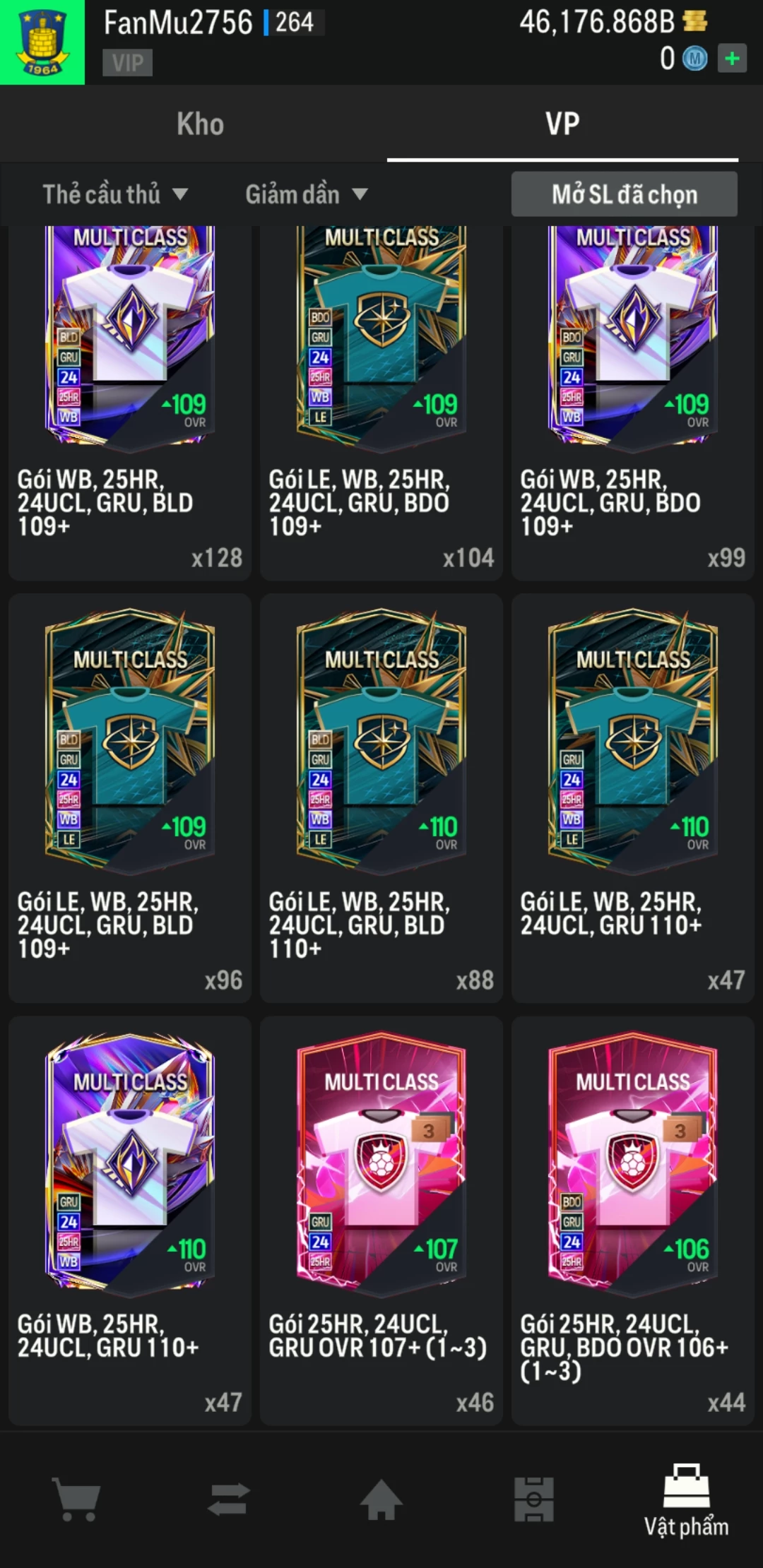
Task: Expand the Thẻ cầu thủ filter dropdown
Action: click(x=115, y=194)
